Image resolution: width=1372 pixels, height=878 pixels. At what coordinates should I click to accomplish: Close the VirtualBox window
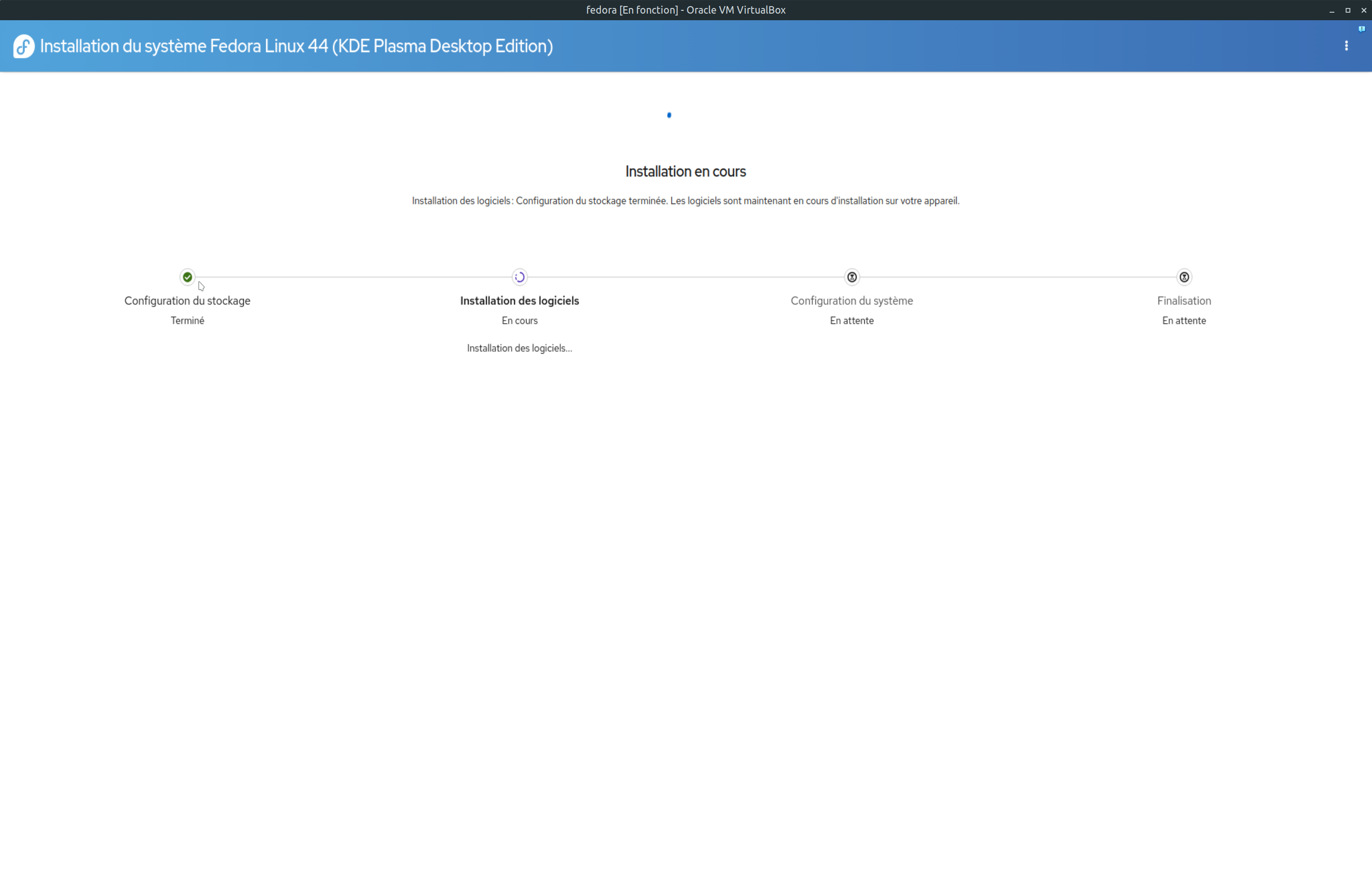point(1364,10)
